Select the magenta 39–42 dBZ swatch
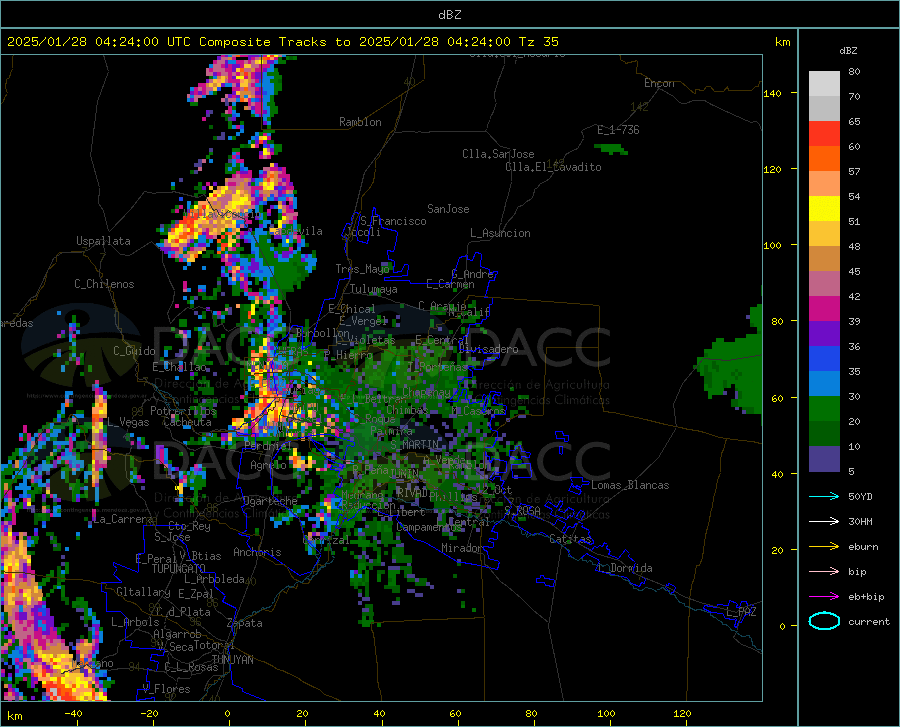 tap(824, 309)
